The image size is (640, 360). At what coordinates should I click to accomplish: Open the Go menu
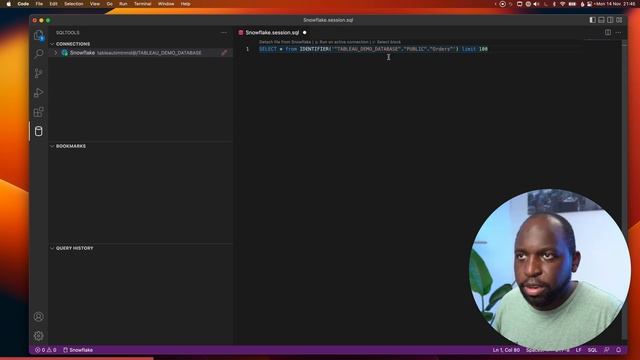click(x=109, y=4)
